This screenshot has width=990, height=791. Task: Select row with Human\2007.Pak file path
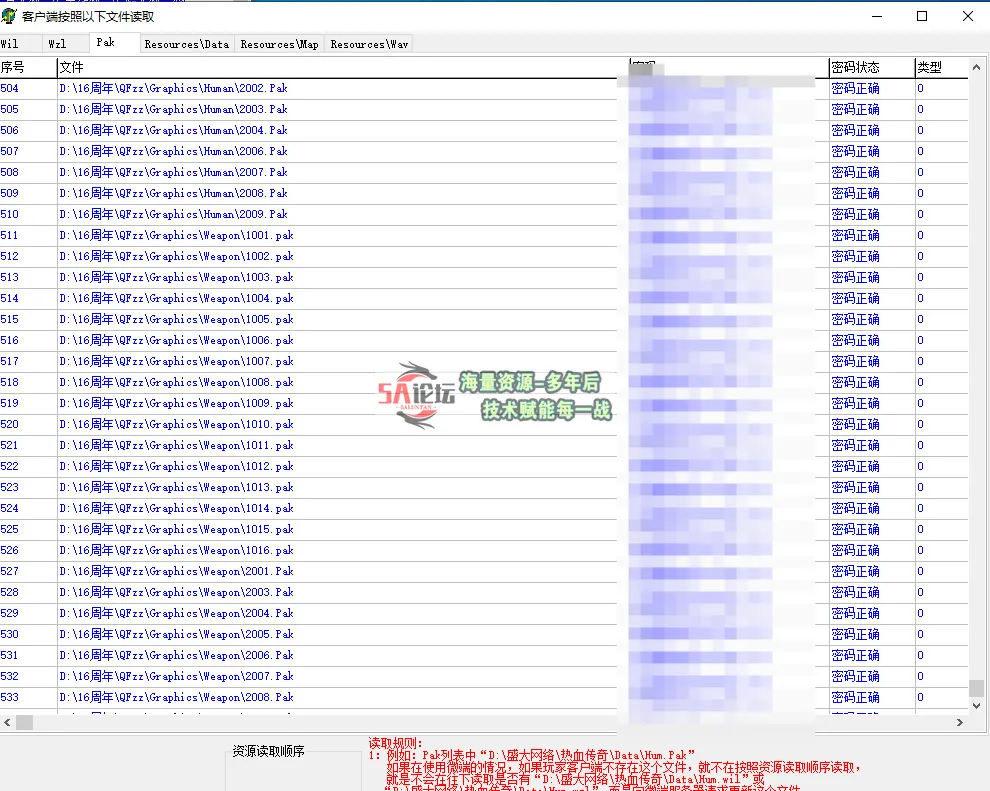coord(484,172)
